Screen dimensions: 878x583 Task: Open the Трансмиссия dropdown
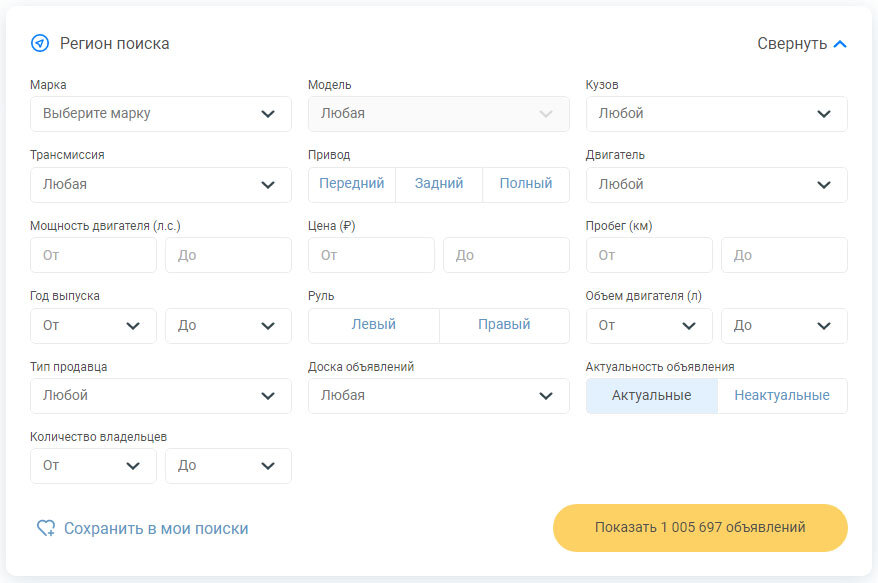(161, 185)
